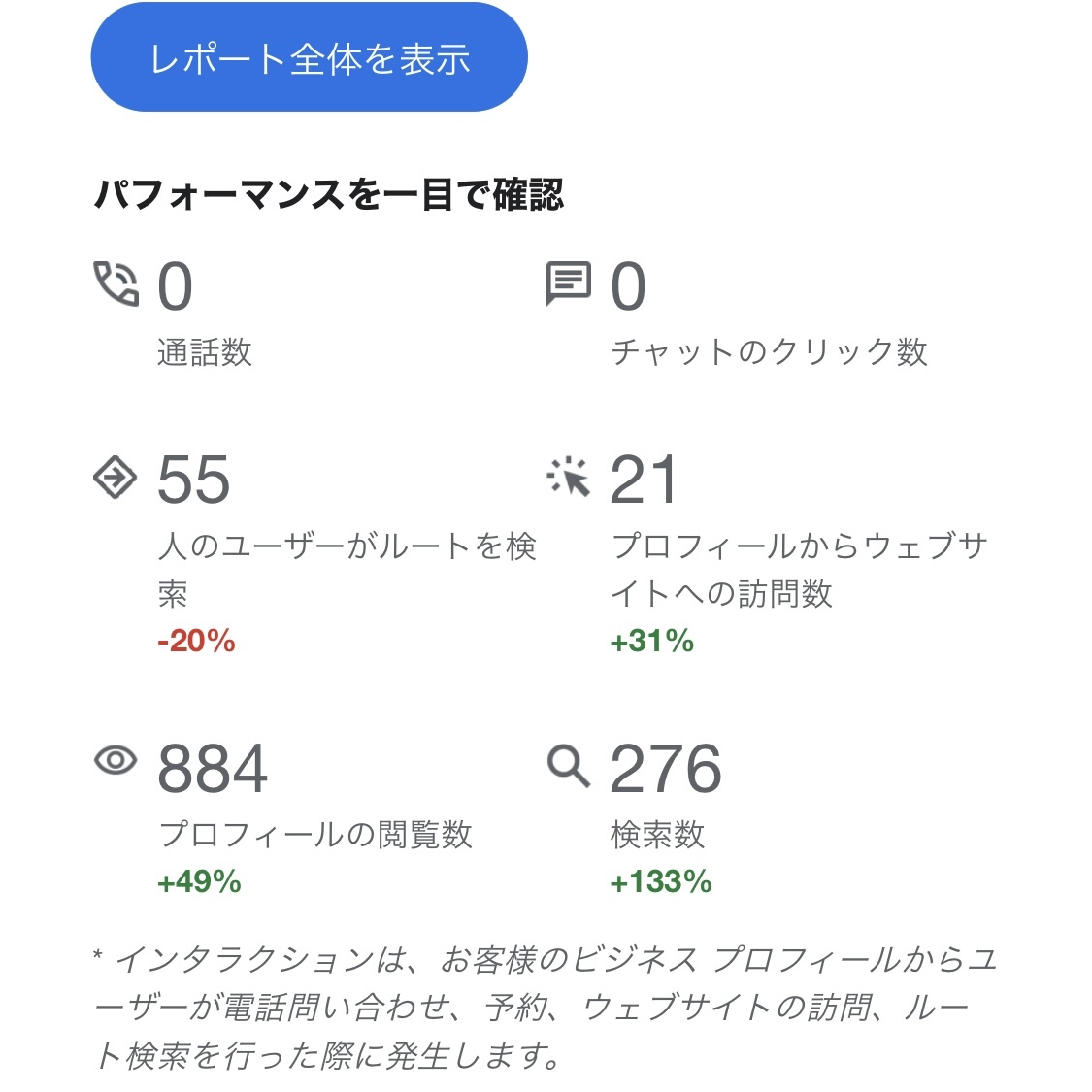The height and width of the screenshot is (1092, 1092).
Task: Select the chat bubble icon
Action: tap(569, 282)
